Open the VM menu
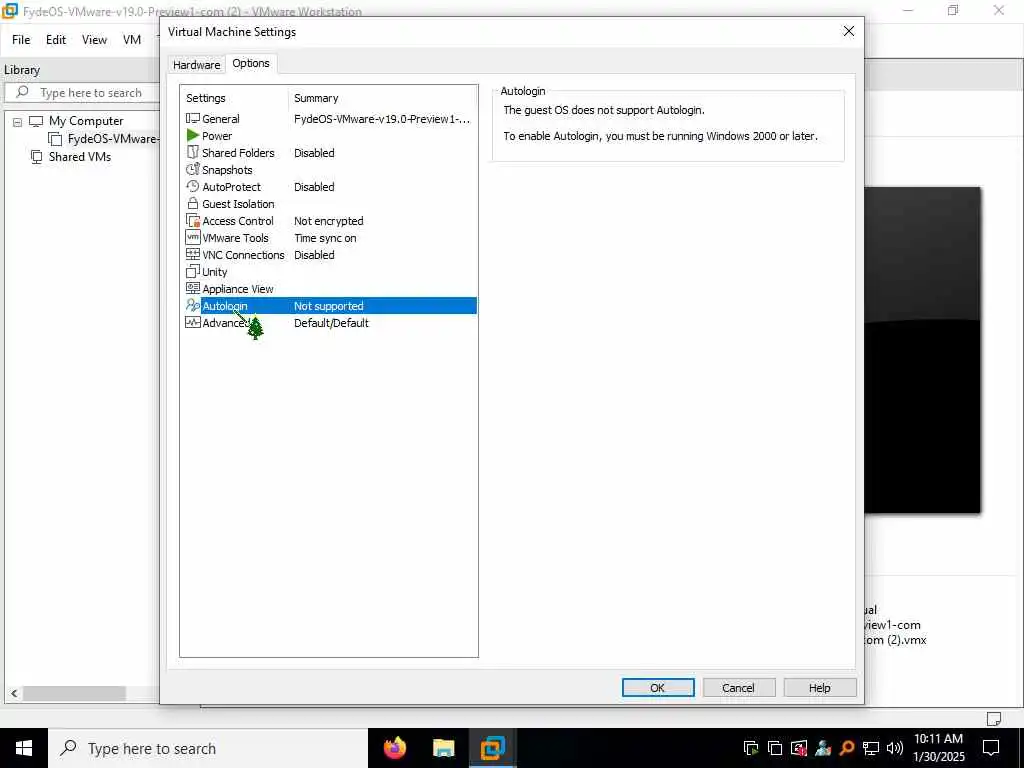Viewport: 1024px width, 768px height. tap(132, 40)
